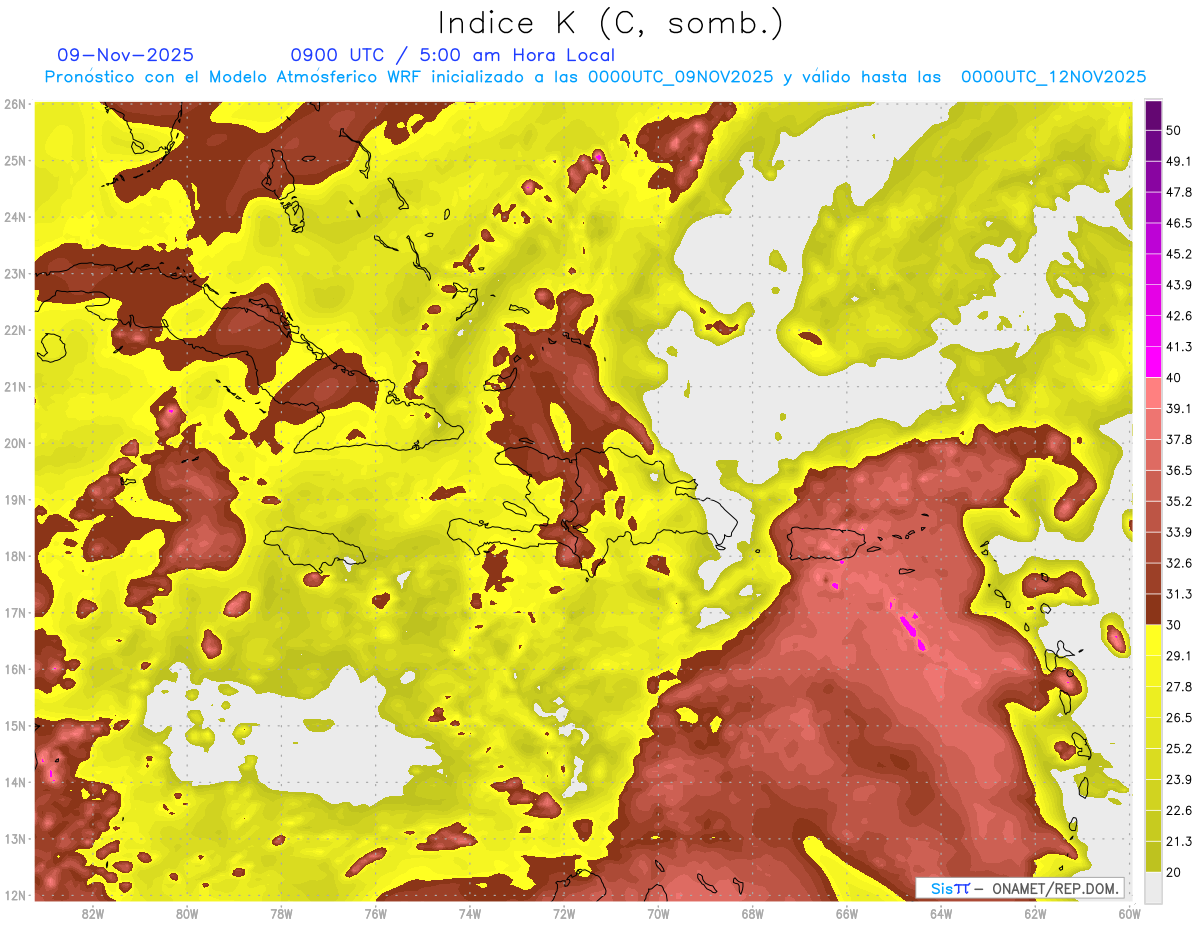Click the colorbar value 26.5
Viewport: 1200px width, 927px height.
click(1178, 718)
